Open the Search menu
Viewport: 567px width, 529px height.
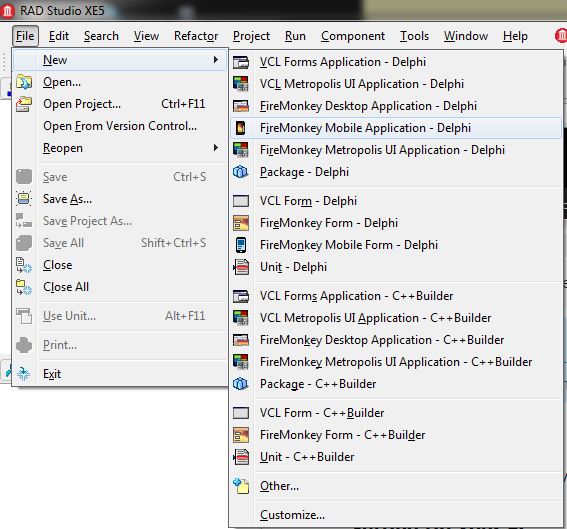tap(101, 36)
